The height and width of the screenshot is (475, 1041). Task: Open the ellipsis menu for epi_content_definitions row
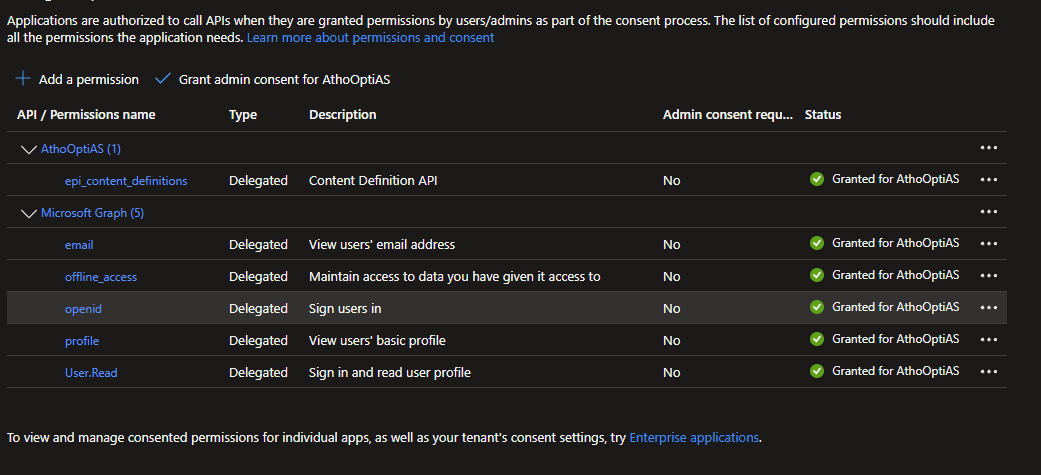pyautogui.click(x=989, y=179)
